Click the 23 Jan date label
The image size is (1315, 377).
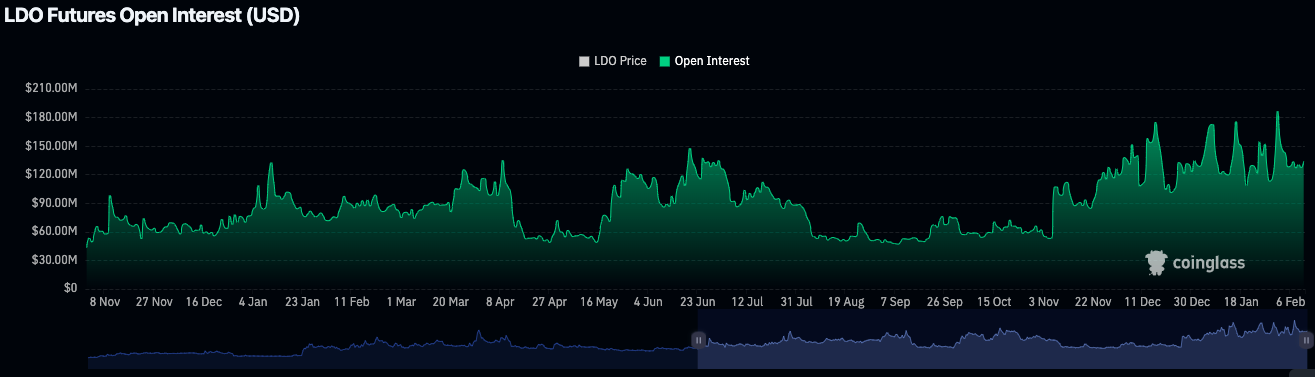(302, 301)
